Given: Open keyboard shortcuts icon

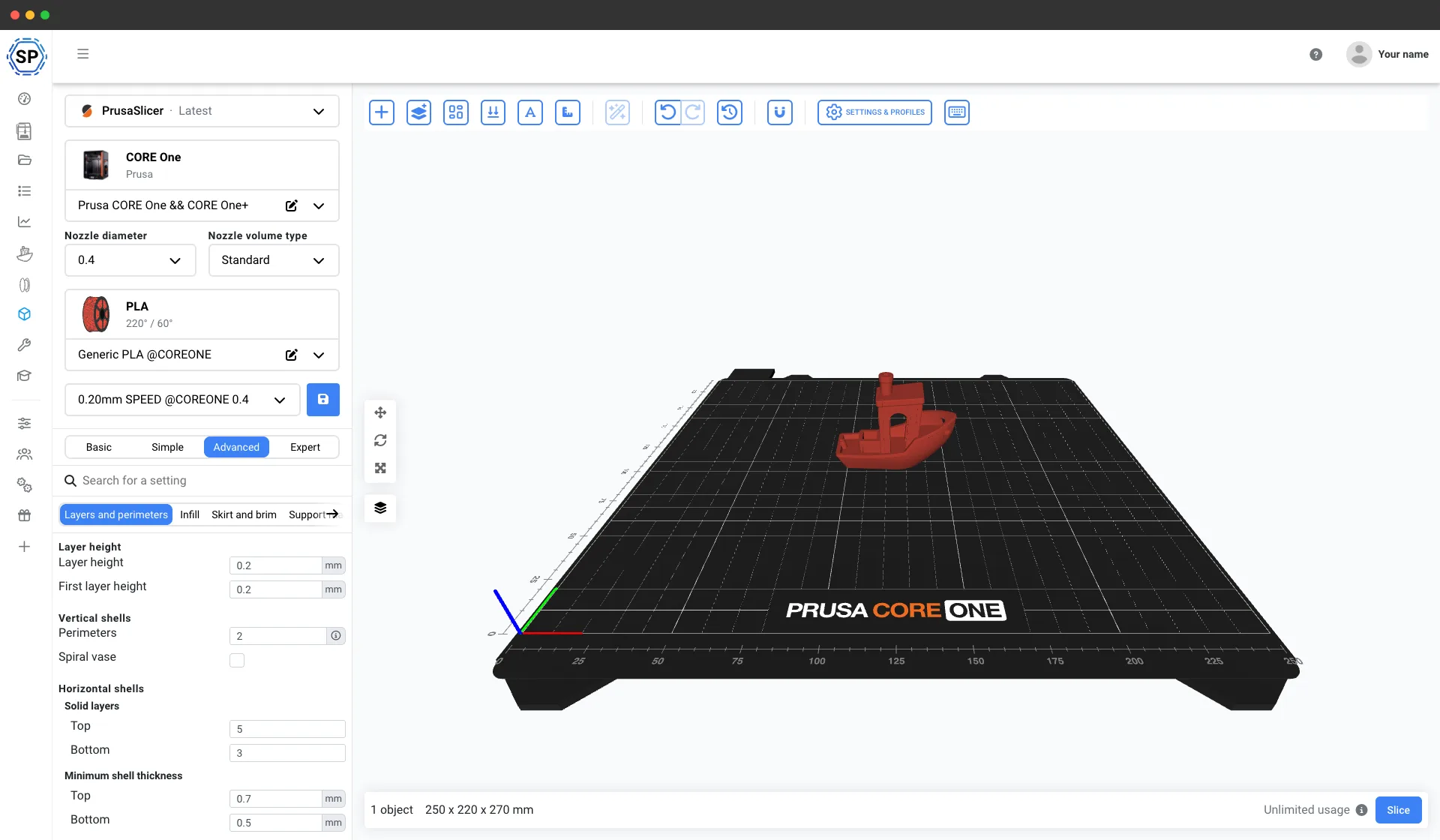Looking at the screenshot, I should click(x=957, y=112).
